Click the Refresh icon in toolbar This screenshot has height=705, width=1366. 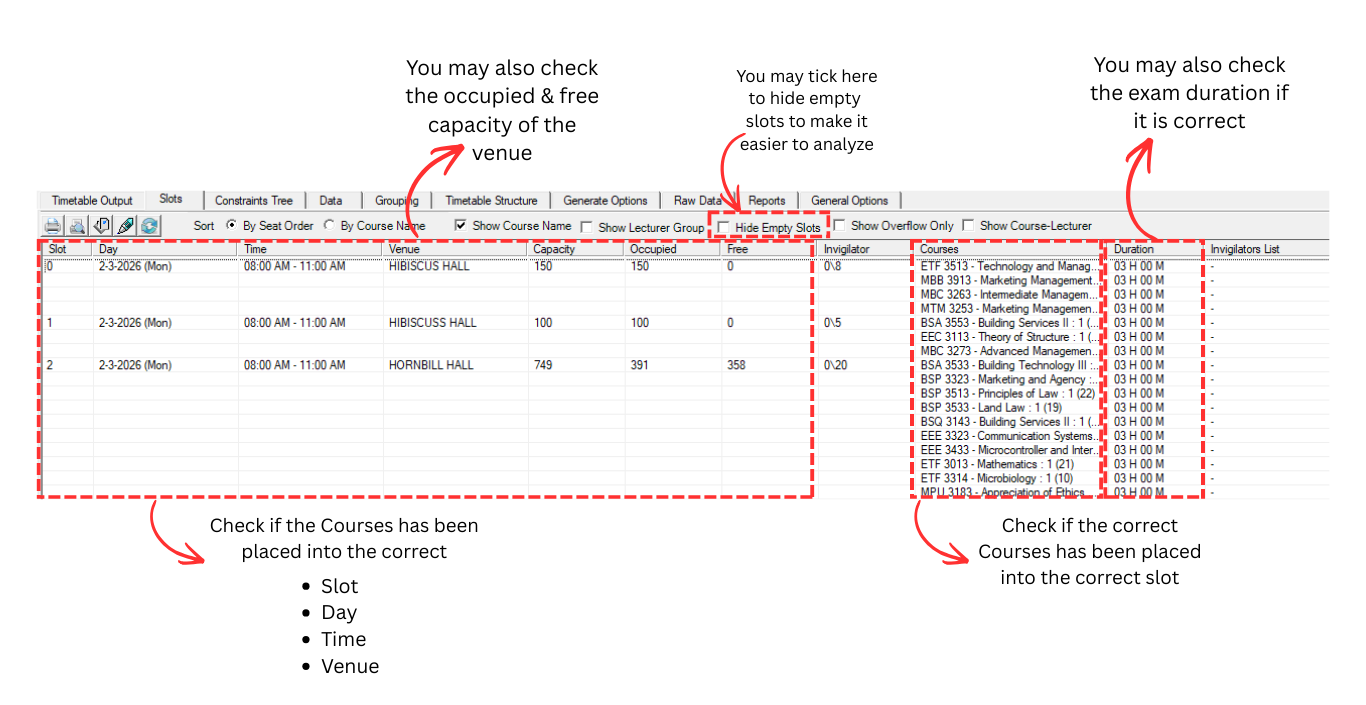point(149,226)
